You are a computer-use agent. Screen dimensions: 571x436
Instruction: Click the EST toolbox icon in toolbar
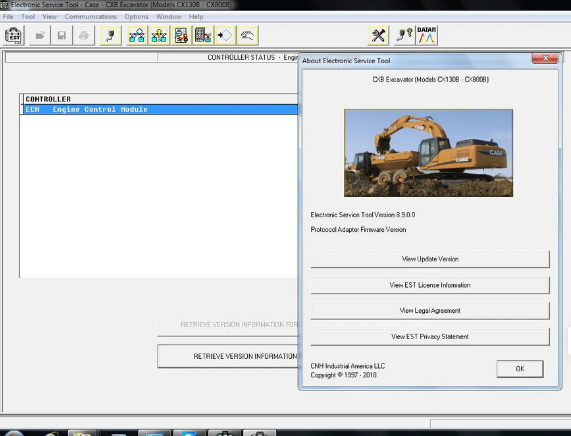click(13, 36)
